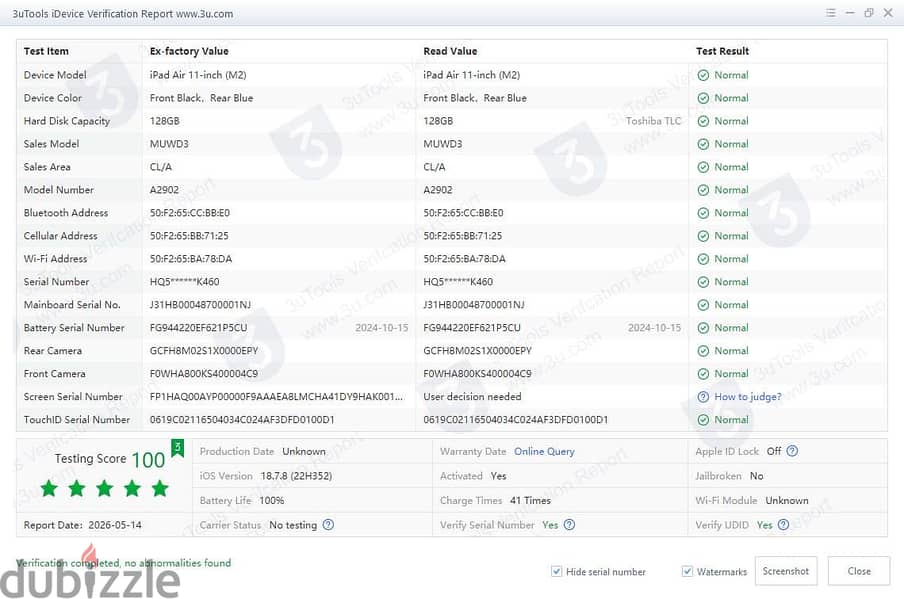Close the window with the X button
This screenshot has height=599, width=904.
(x=888, y=13)
